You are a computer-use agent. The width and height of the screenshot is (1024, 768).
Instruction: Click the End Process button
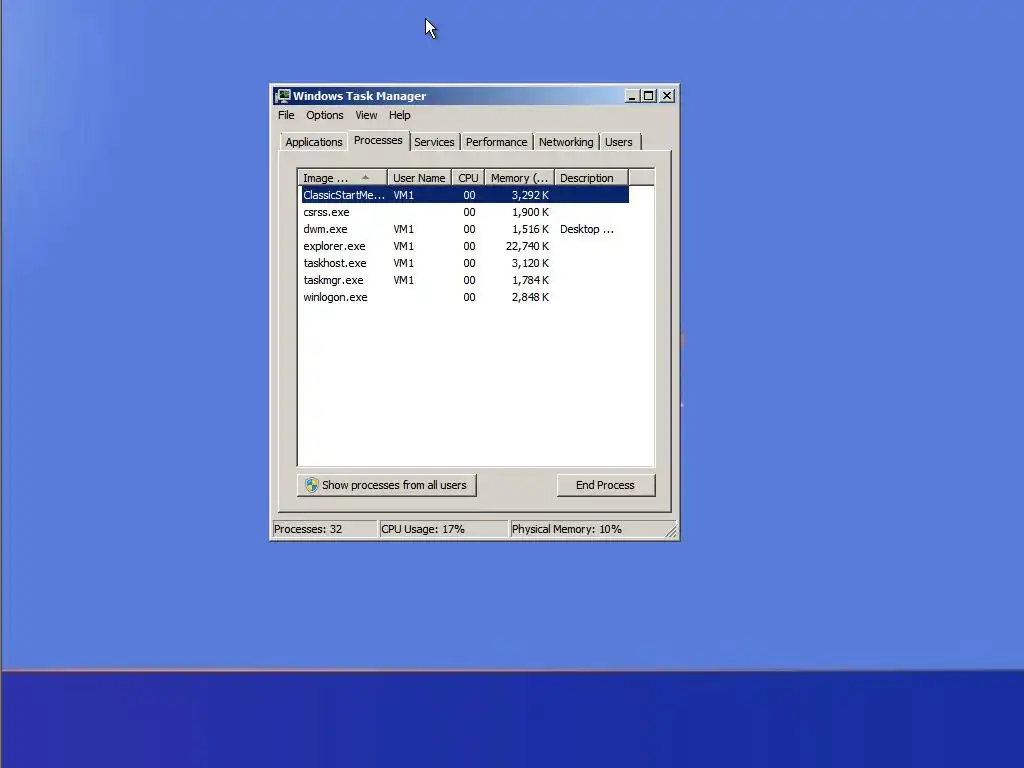click(605, 485)
